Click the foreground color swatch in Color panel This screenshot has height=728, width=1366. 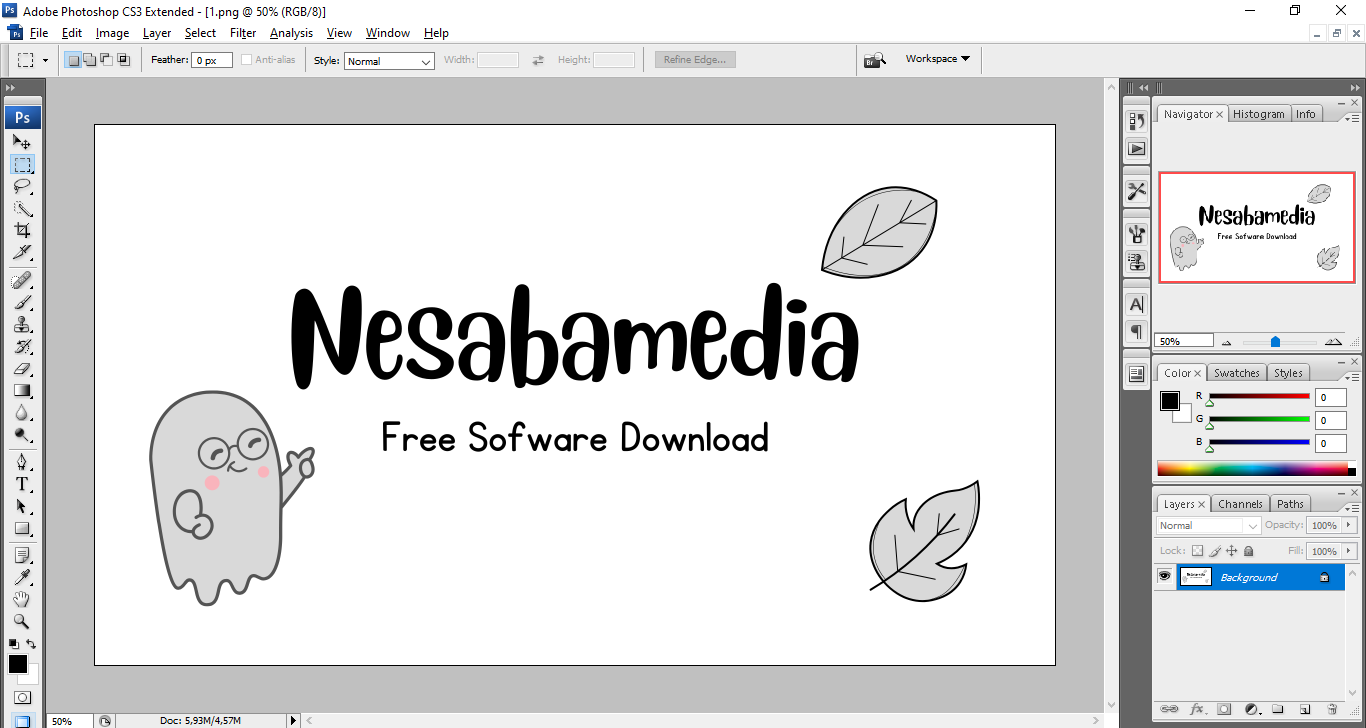click(x=1169, y=401)
